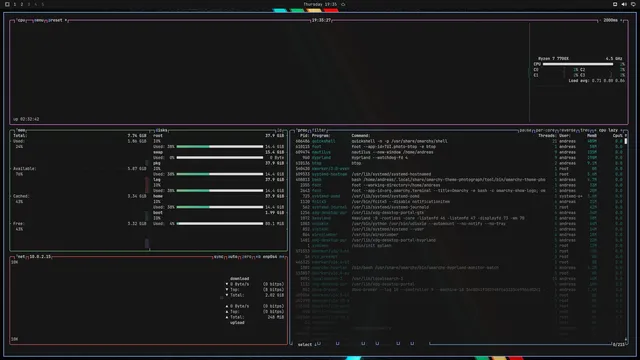Select the btop process row
640x360 pixels.
pos(459,163)
